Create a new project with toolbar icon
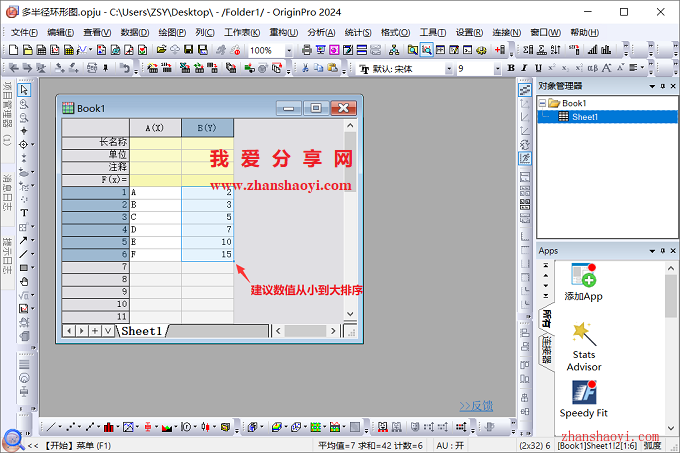The image size is (680, 453). click(13, 50)
